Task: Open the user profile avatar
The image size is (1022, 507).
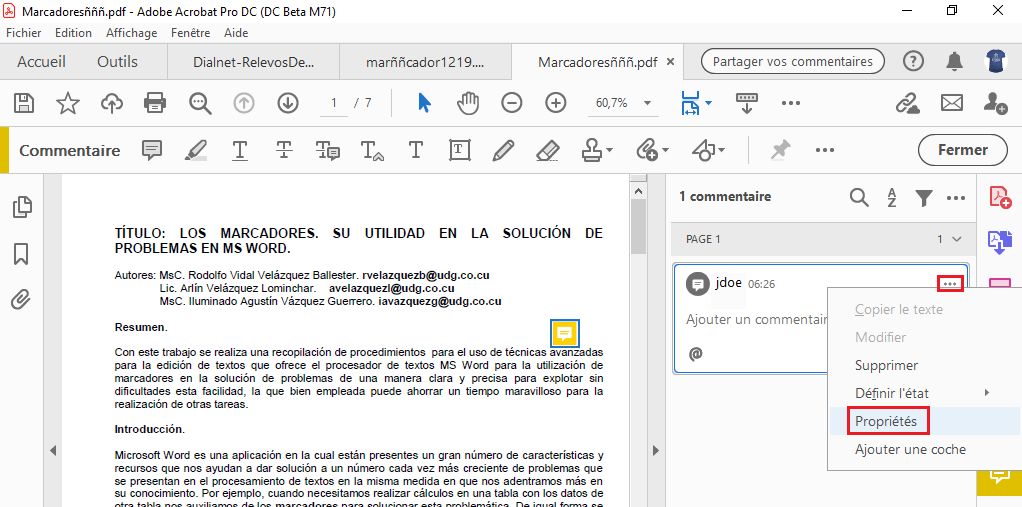Action: point(995,61)
